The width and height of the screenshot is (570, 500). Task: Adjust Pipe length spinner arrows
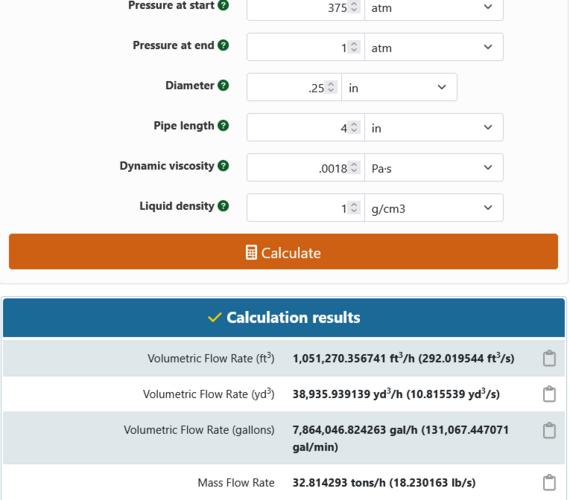(354, 127)
